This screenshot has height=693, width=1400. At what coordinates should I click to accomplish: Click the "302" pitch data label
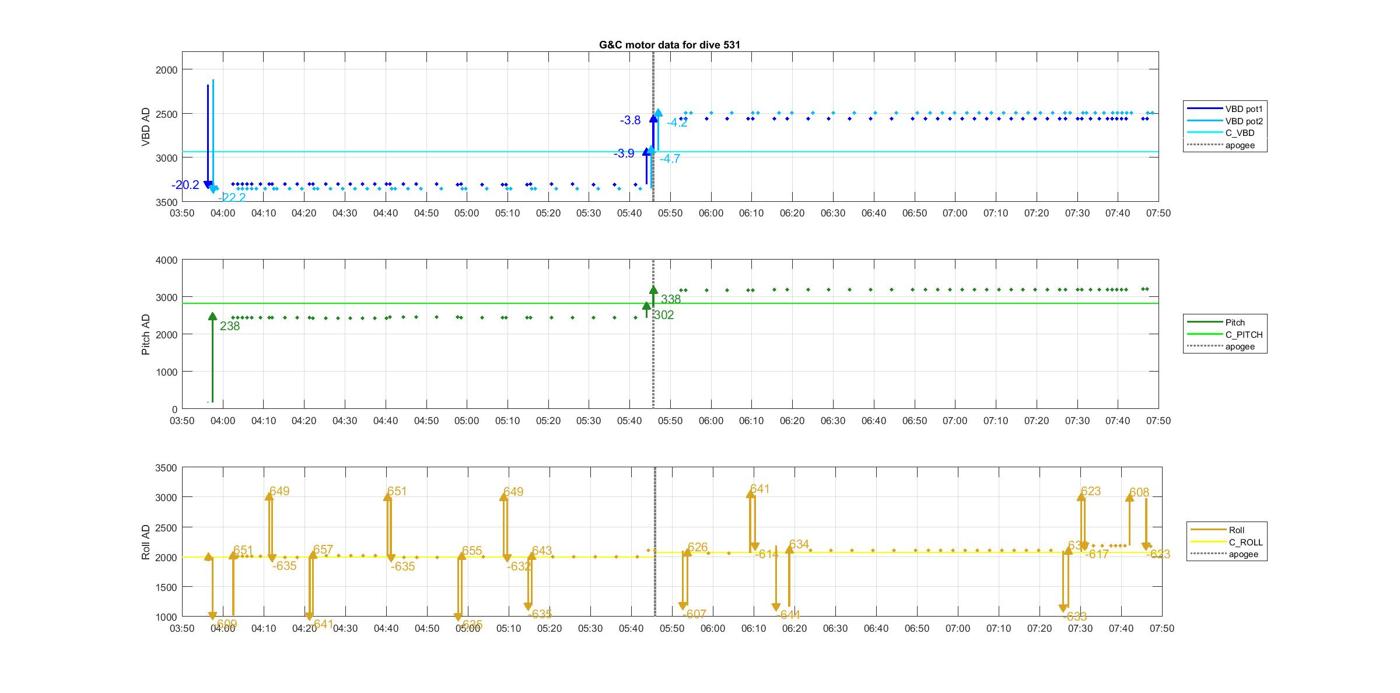click(663, 315)
